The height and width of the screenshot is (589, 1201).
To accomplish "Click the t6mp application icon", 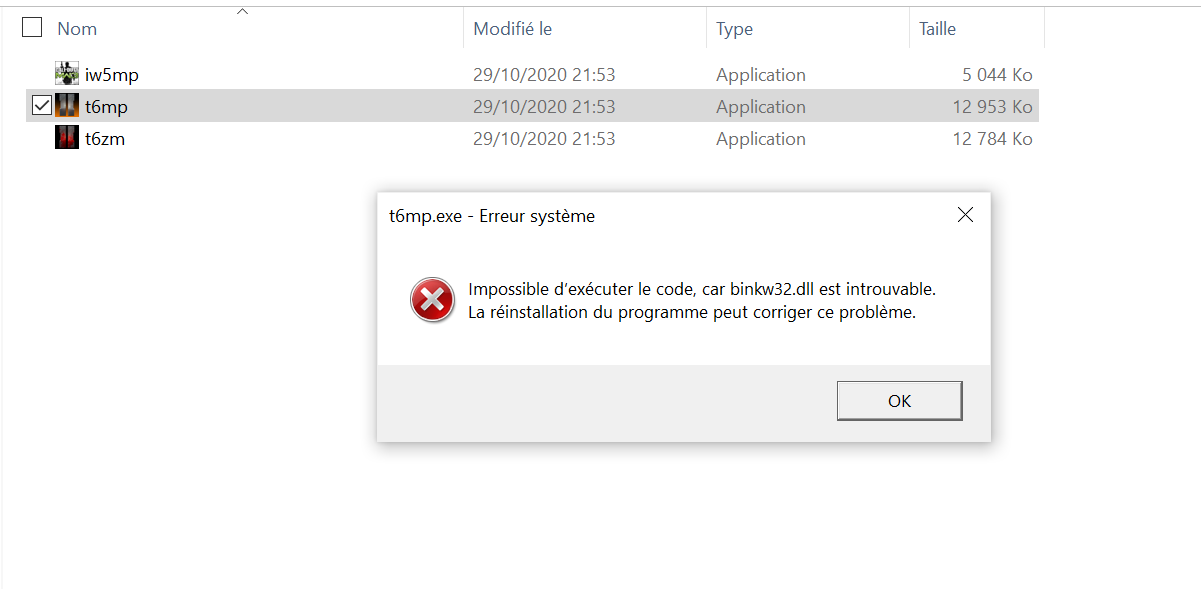I will [67, 106].
